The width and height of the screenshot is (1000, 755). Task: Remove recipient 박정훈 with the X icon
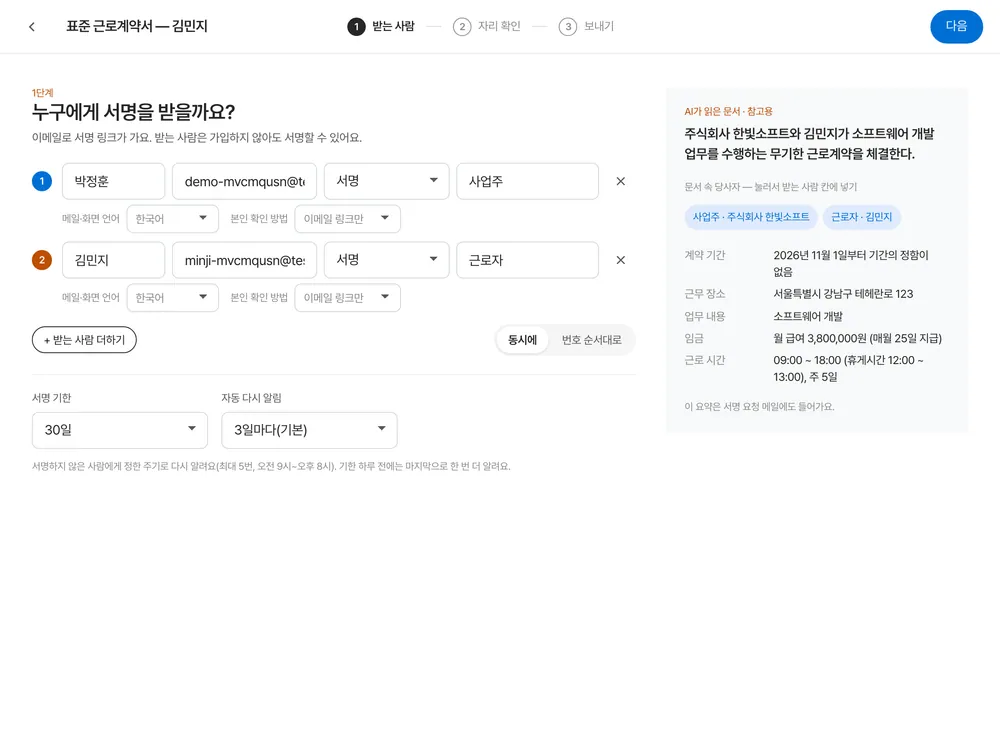(621, 181)
